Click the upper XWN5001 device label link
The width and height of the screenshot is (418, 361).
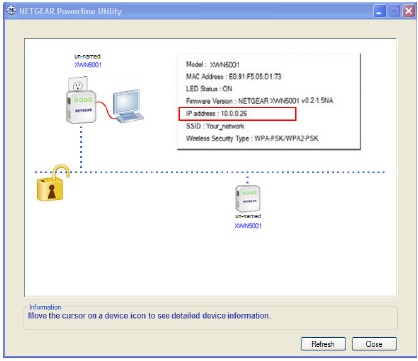pos(88,65)
